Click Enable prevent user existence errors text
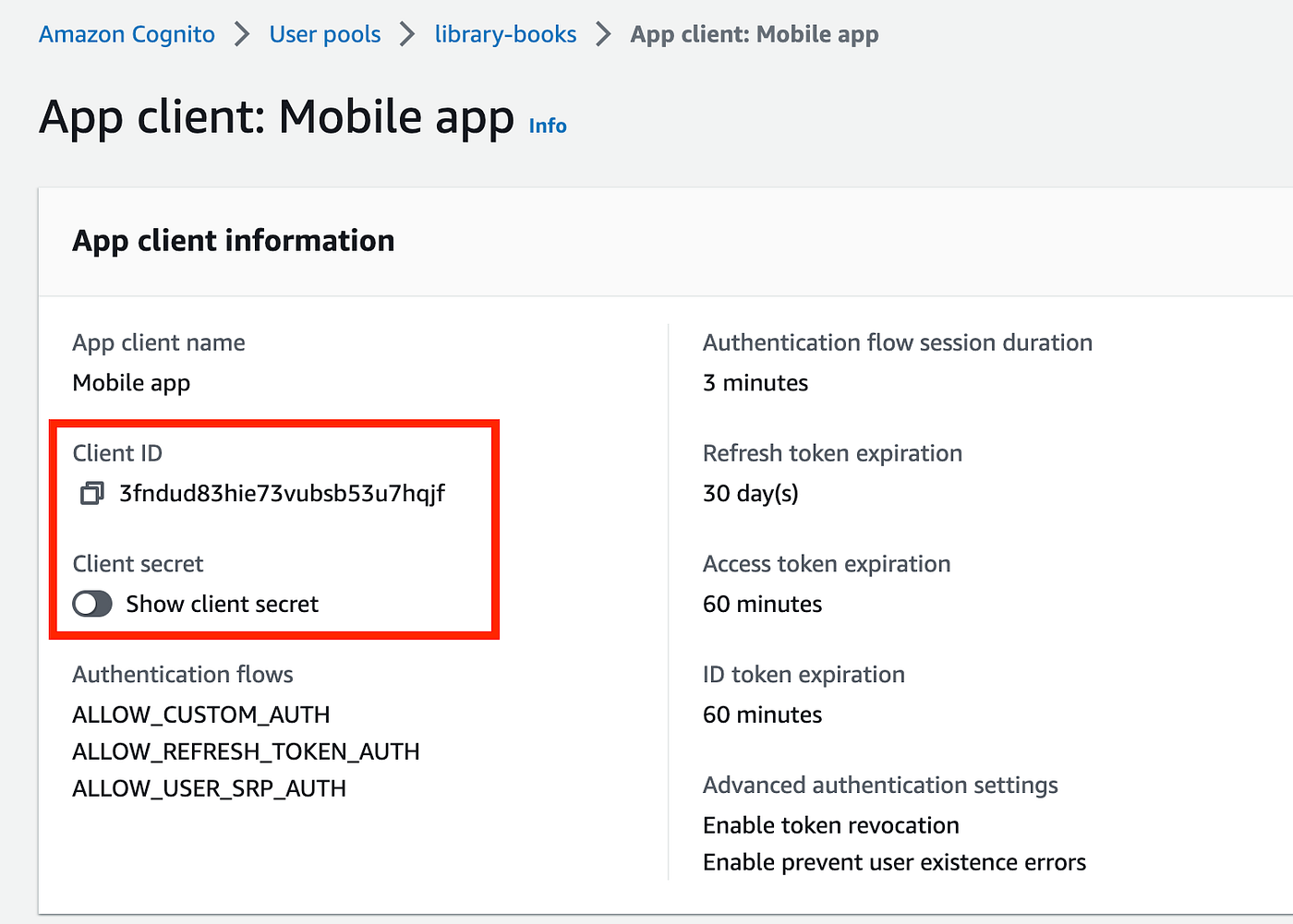Viewport: 1293px width, 924px height. click(895, 862)
